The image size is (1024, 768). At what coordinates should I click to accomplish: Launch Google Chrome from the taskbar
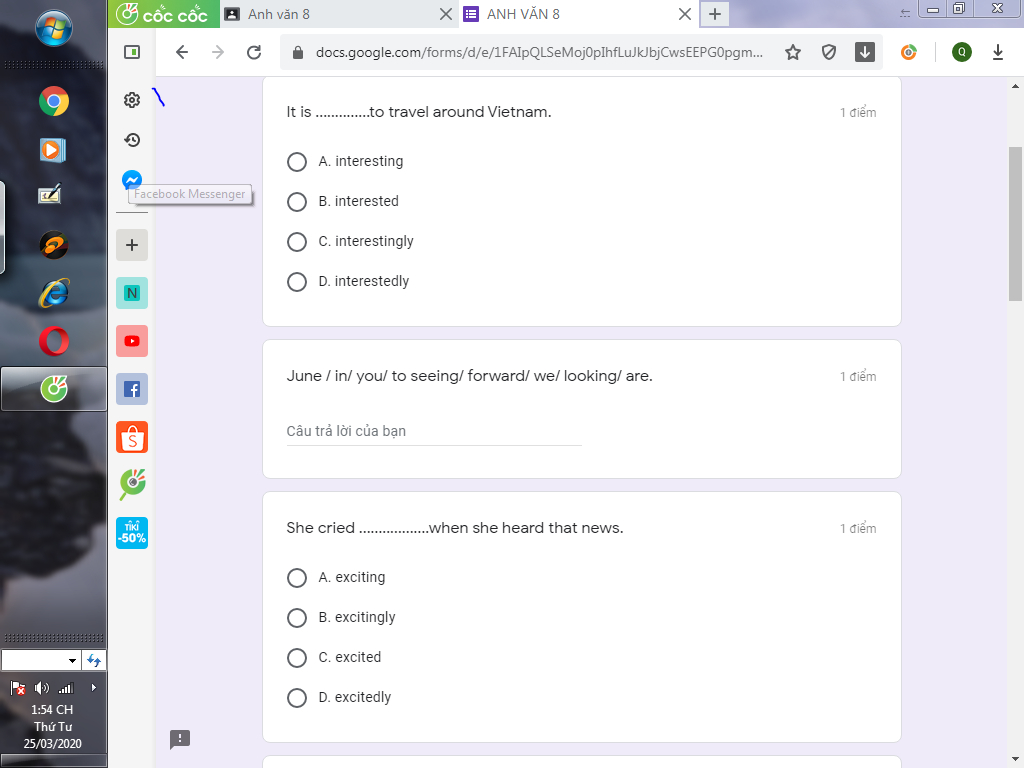point(54,101)
